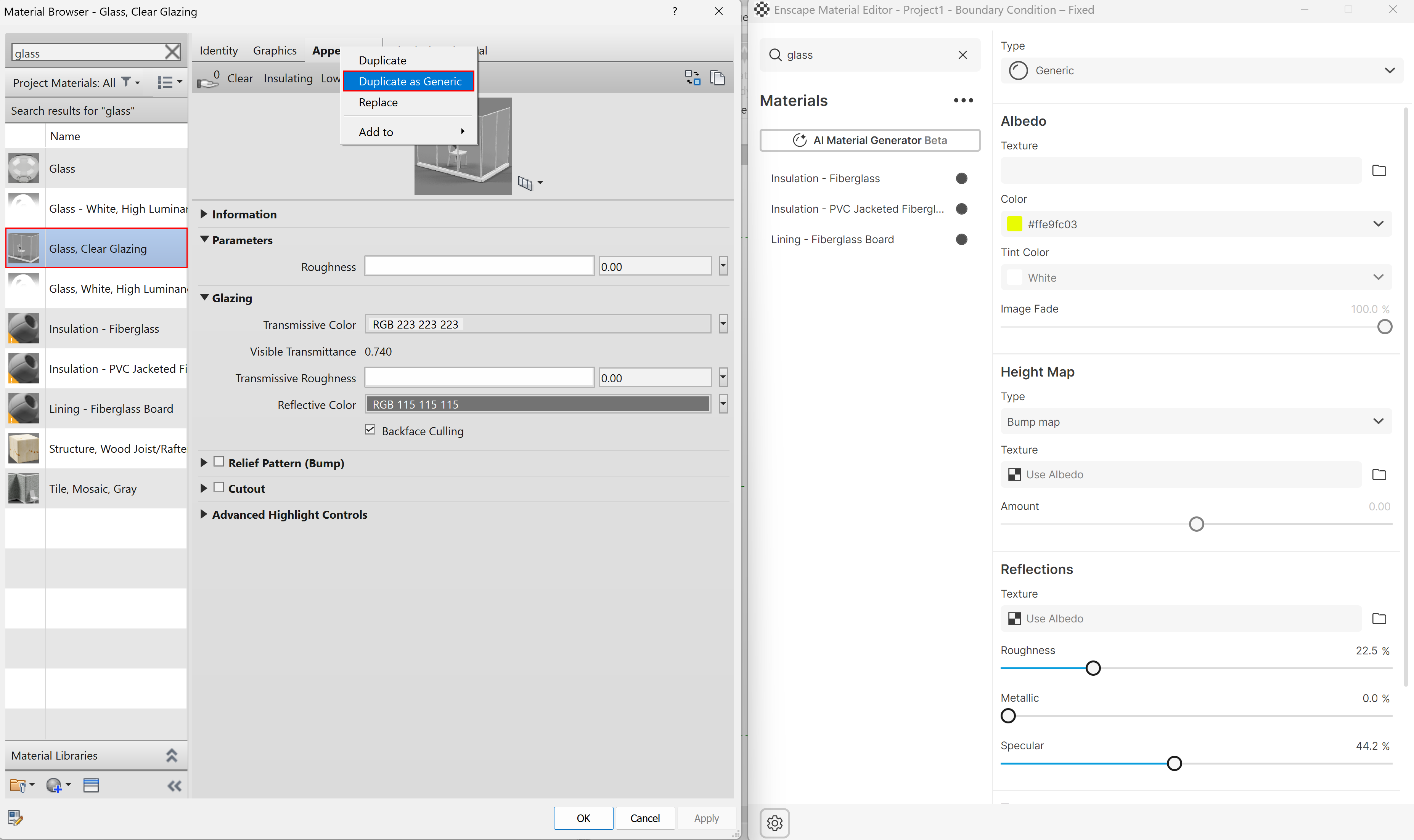Image resolution: width=1414 pixels, height=840 pixels.
Task: Click the Reflections Roughness slider handle
Action: point(1093,668)
